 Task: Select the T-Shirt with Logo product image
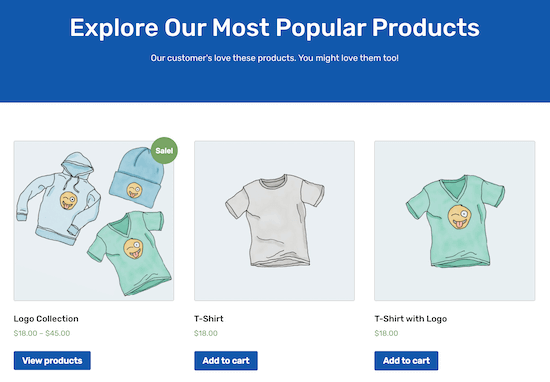click(x=455, y=221)
